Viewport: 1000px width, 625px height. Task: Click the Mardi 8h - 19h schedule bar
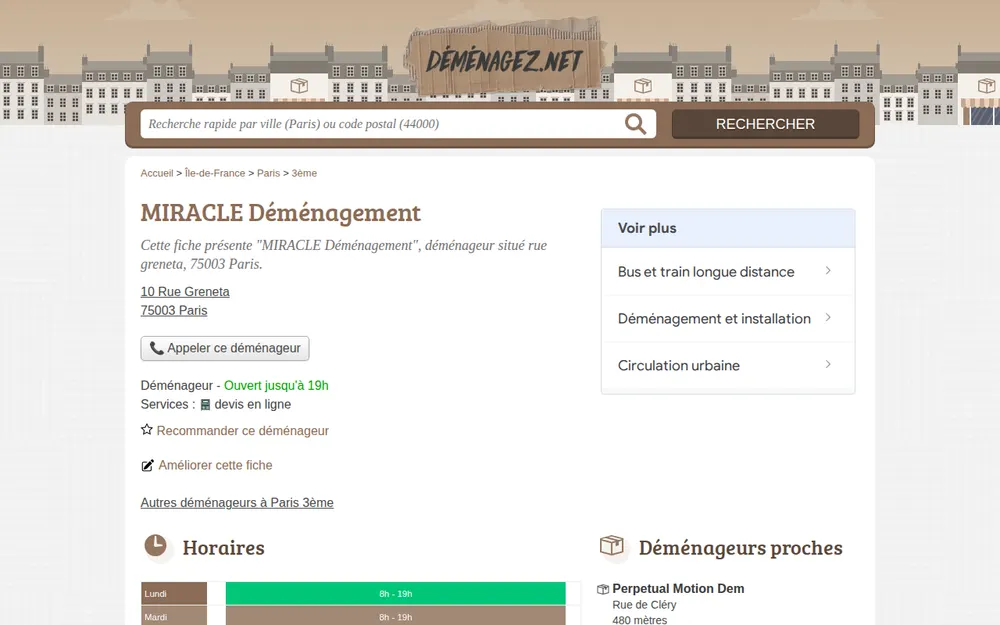(395, 616)
